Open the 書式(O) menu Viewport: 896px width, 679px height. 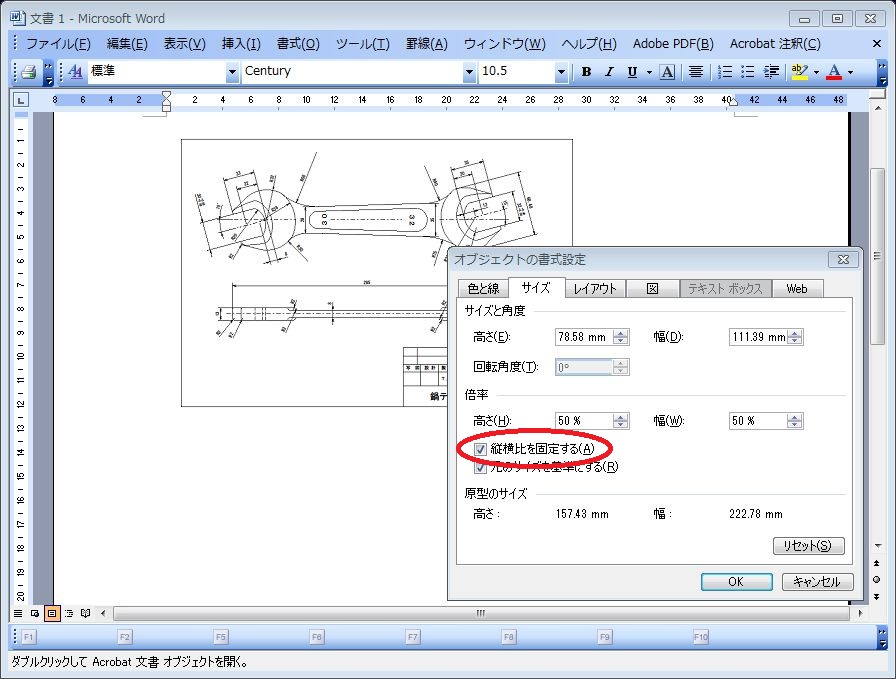pos(298,44)
